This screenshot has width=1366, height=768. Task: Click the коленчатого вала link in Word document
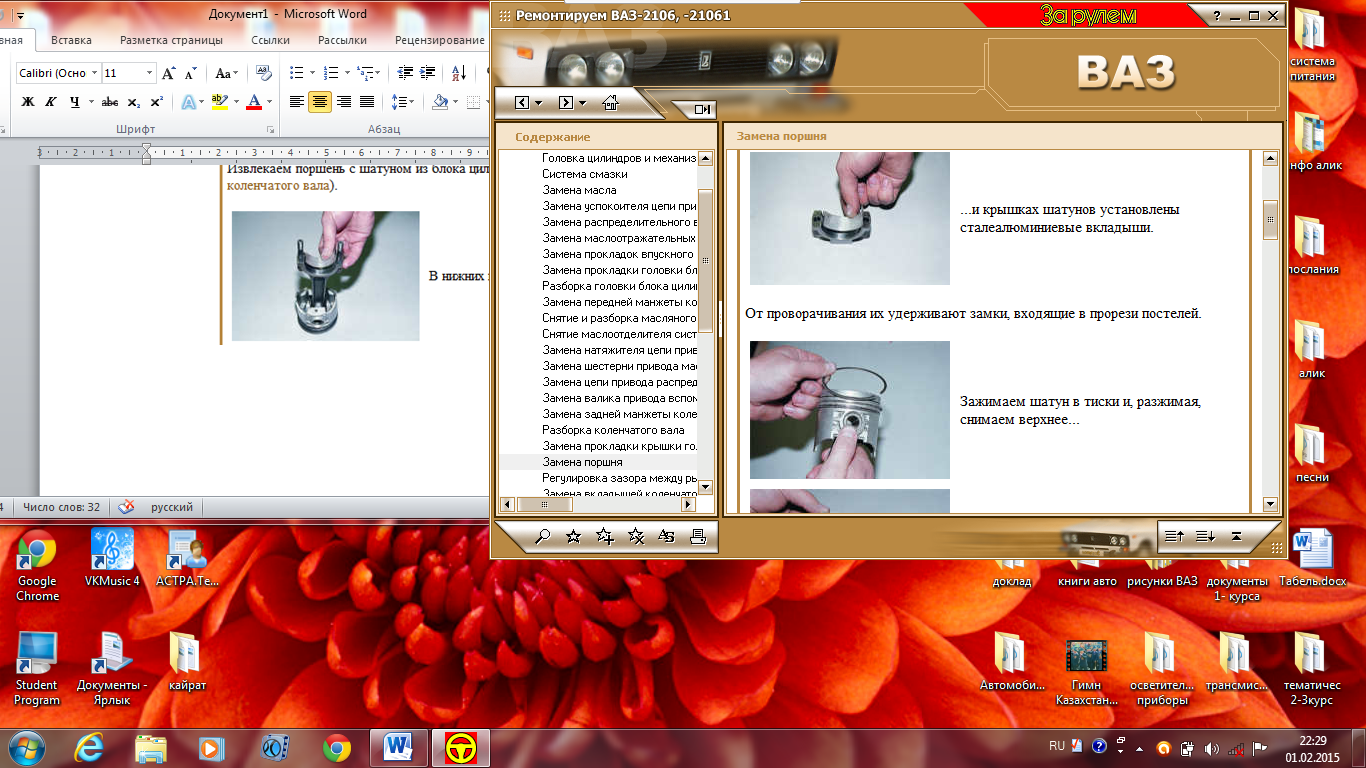click(279, 185)
